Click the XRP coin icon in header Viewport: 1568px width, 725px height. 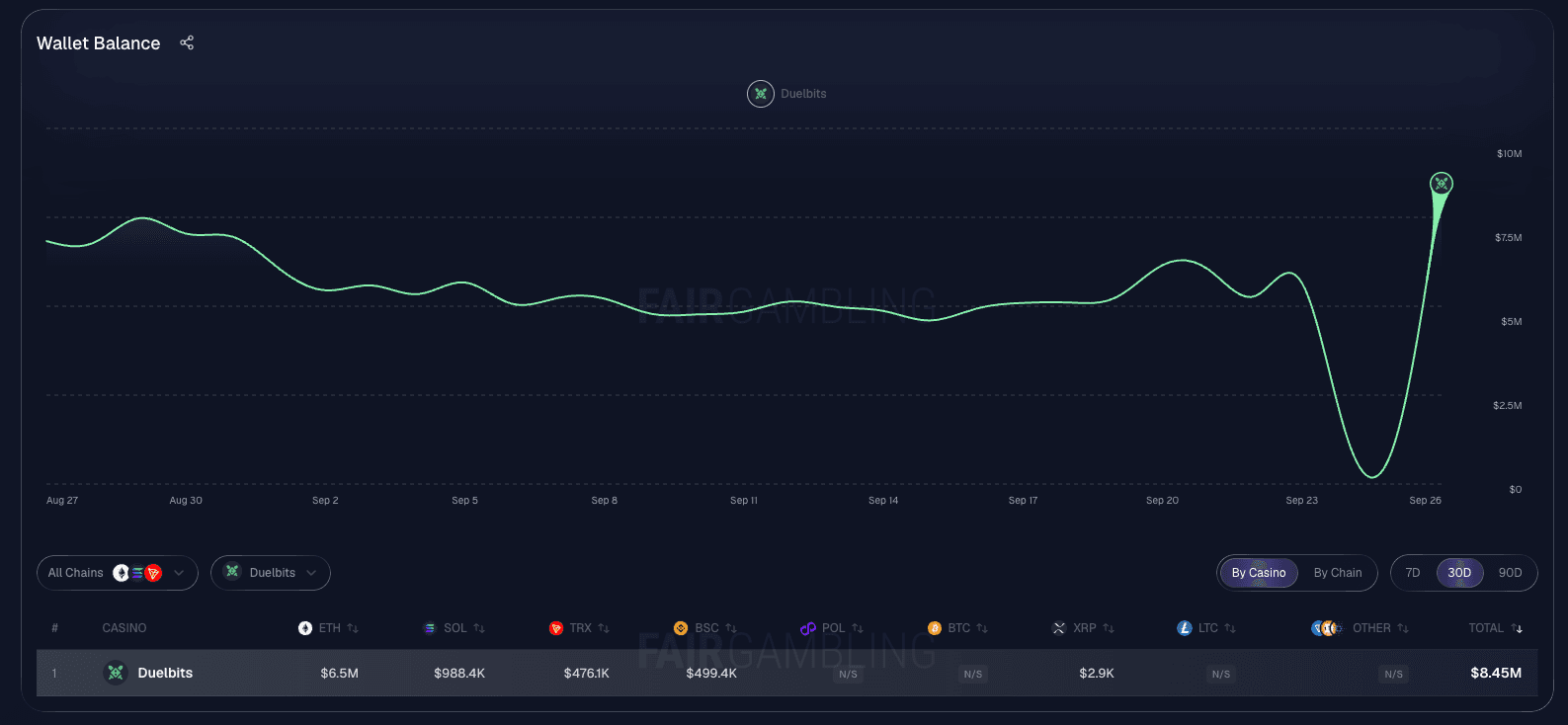(1059, 628)
